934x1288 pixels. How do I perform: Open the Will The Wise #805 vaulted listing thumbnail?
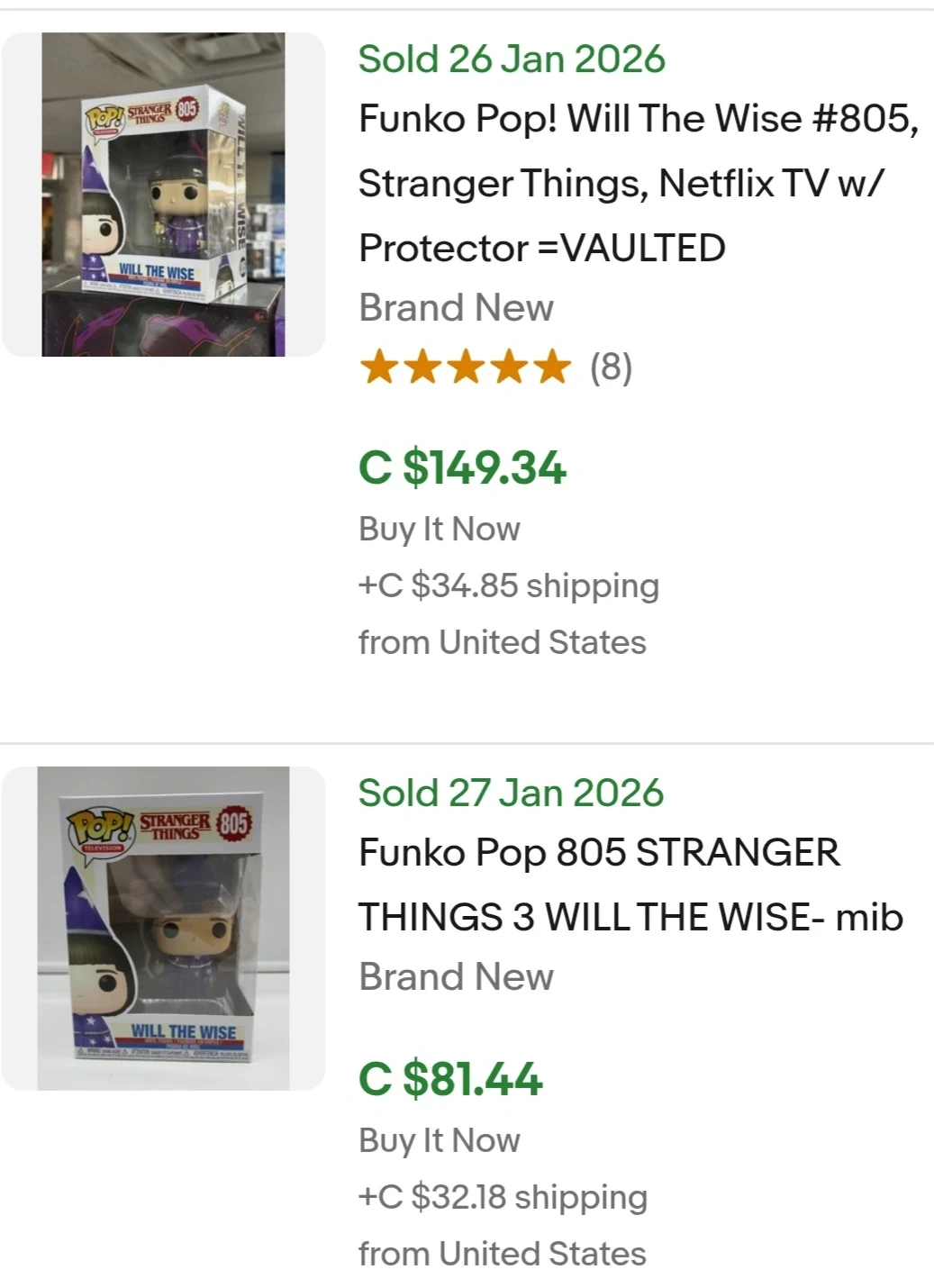[163, 195]
